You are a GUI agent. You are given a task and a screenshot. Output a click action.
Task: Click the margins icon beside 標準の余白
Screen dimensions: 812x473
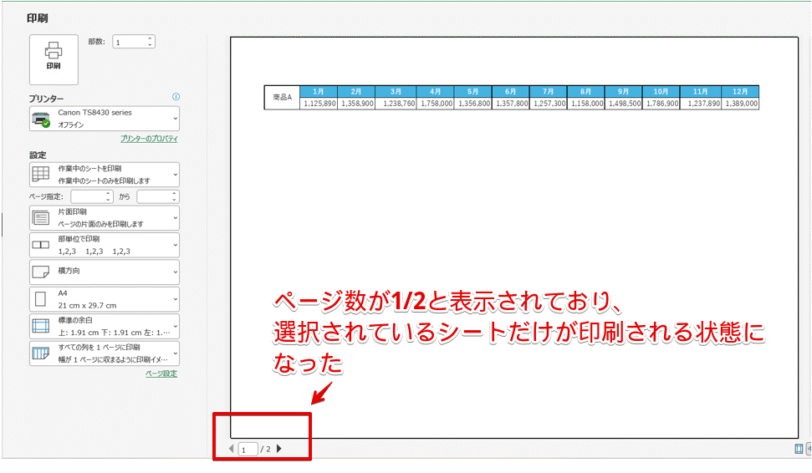(x=41, y=326)
